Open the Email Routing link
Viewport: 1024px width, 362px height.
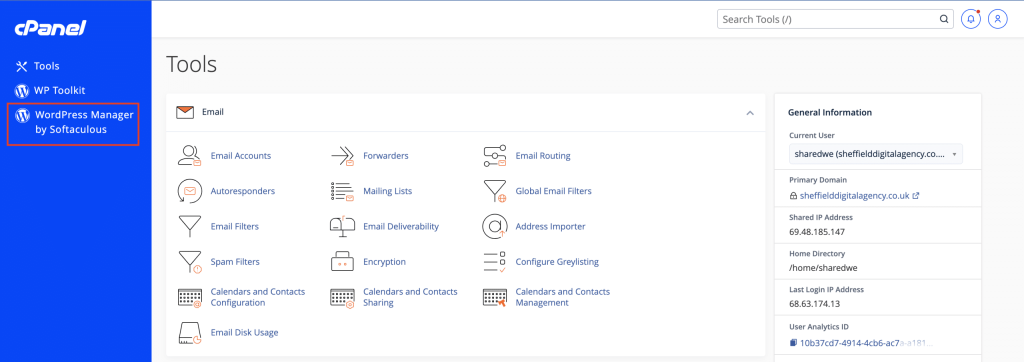tap(543, 156)
